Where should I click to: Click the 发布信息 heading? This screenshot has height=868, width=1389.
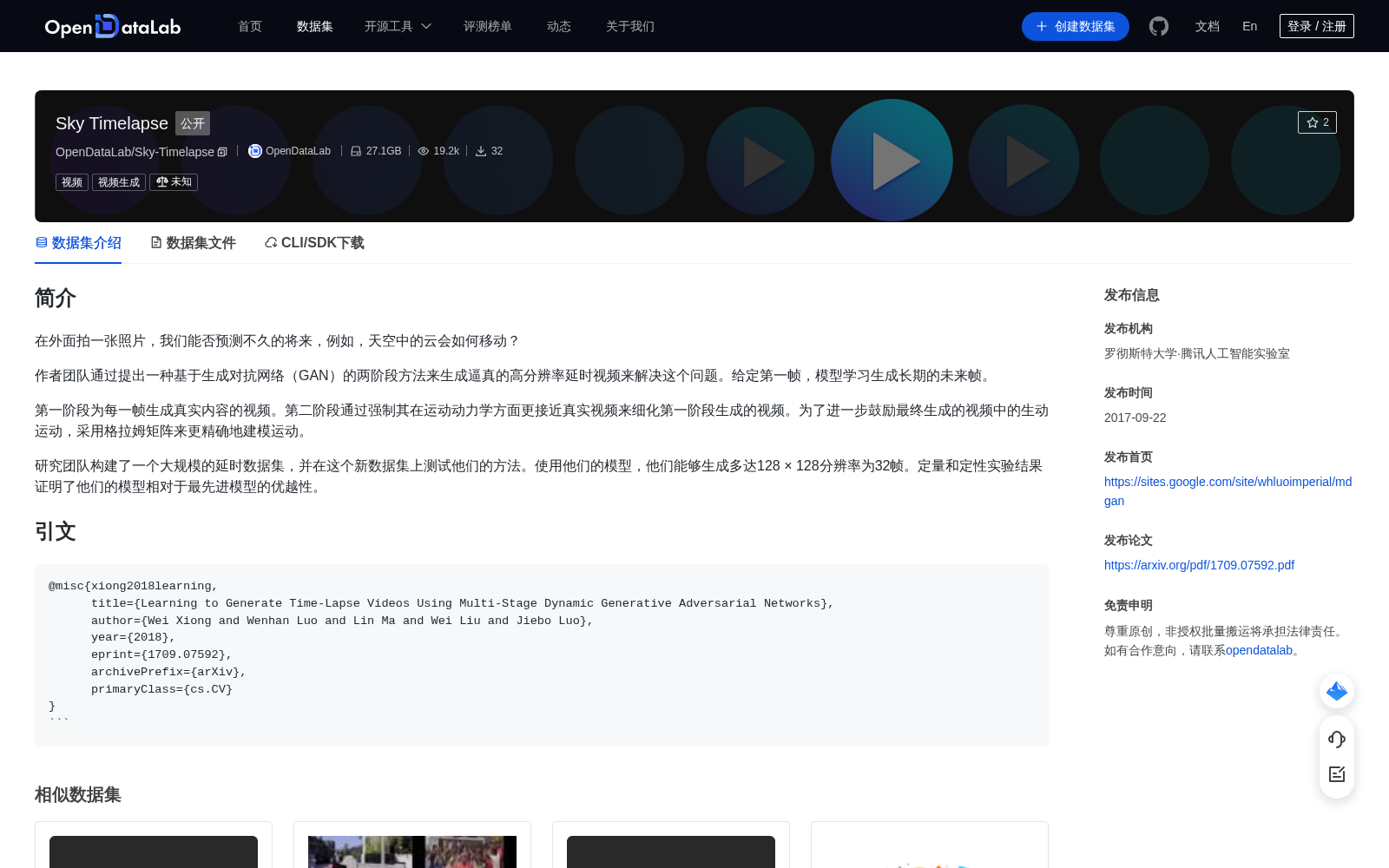click(x=1132, y=295)
